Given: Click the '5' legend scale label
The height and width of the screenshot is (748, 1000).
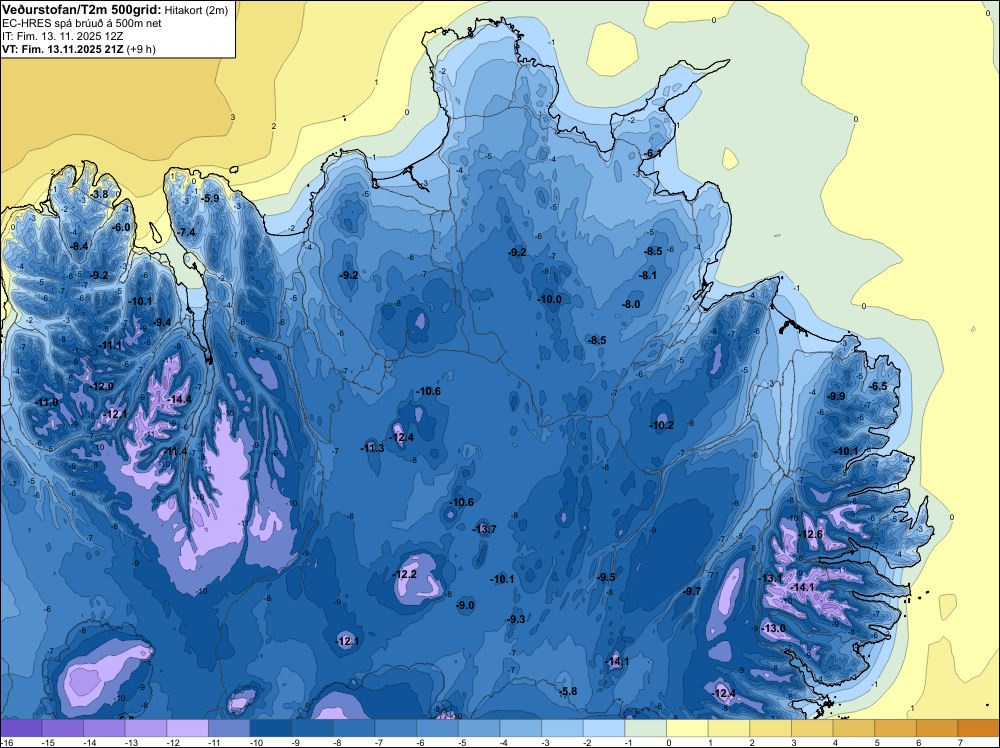Looking at the screenshot, I should 877,742.
